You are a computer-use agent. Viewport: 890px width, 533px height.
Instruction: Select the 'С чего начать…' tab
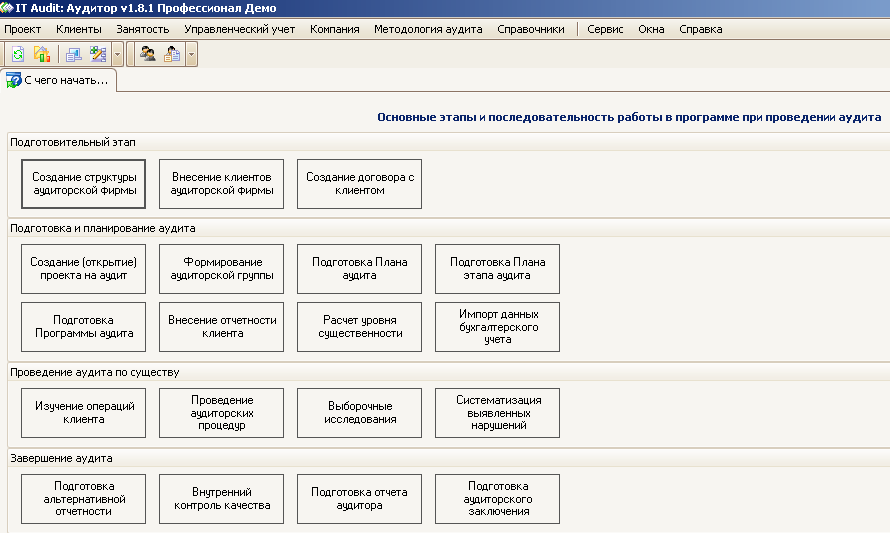pyautogui.click(x=58, y=81)
